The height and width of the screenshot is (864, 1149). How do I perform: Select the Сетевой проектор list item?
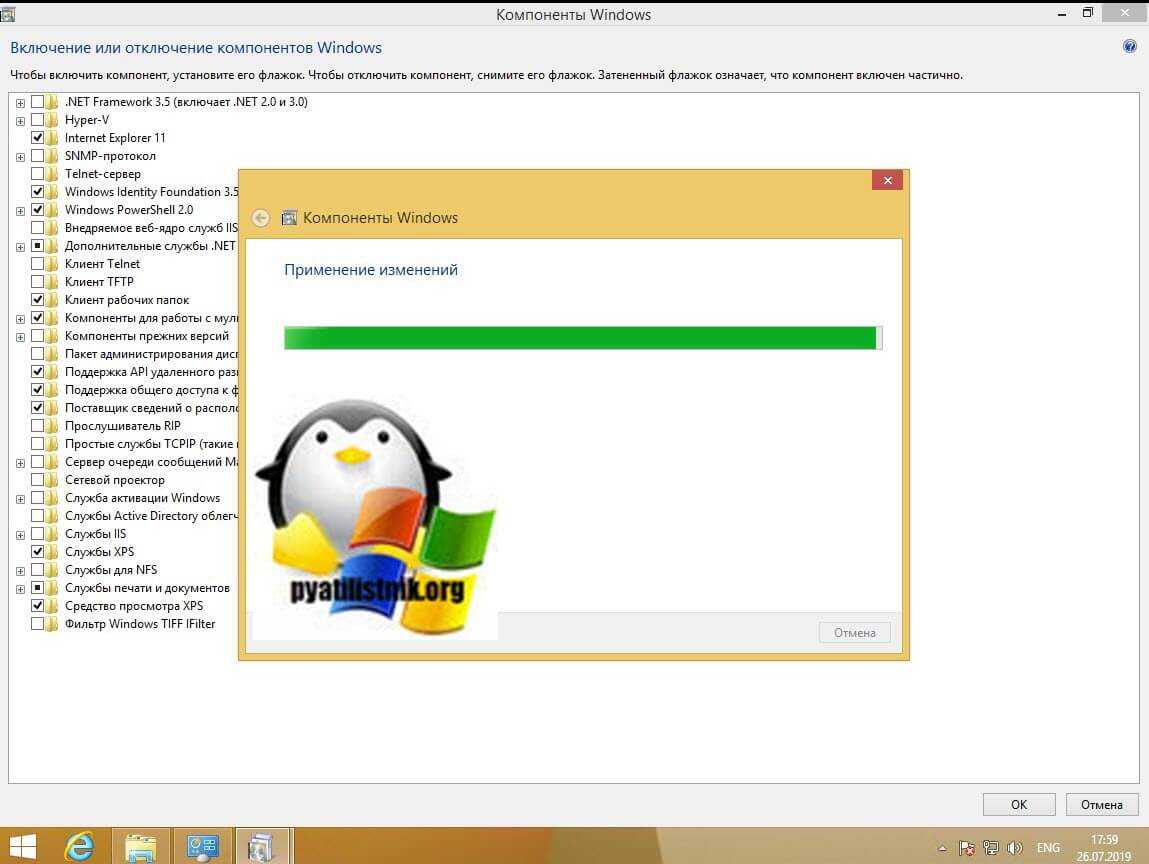click(114, 480)
